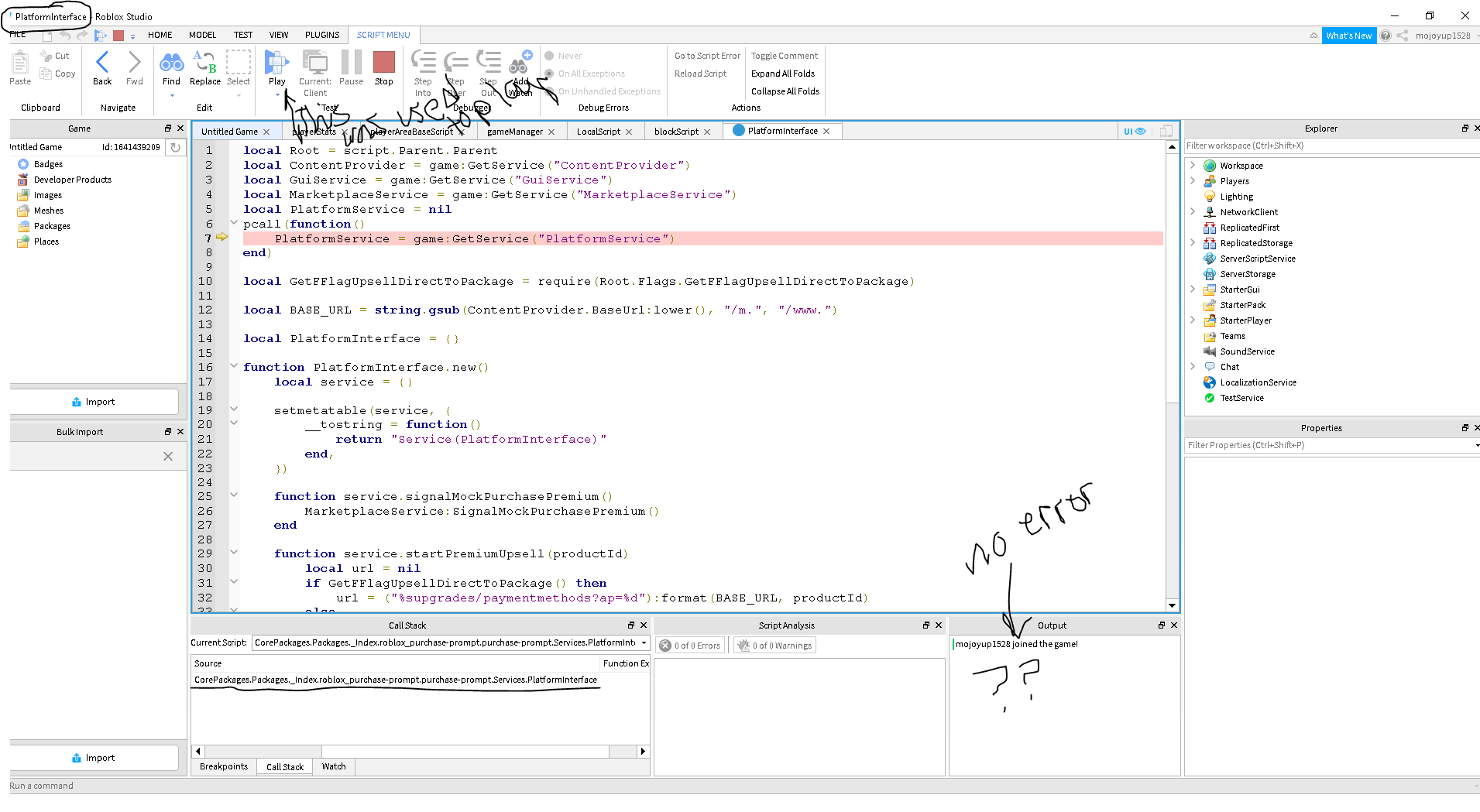Switch to the Watch tab
The image size is (1480, 812).
tap(334, 766)
